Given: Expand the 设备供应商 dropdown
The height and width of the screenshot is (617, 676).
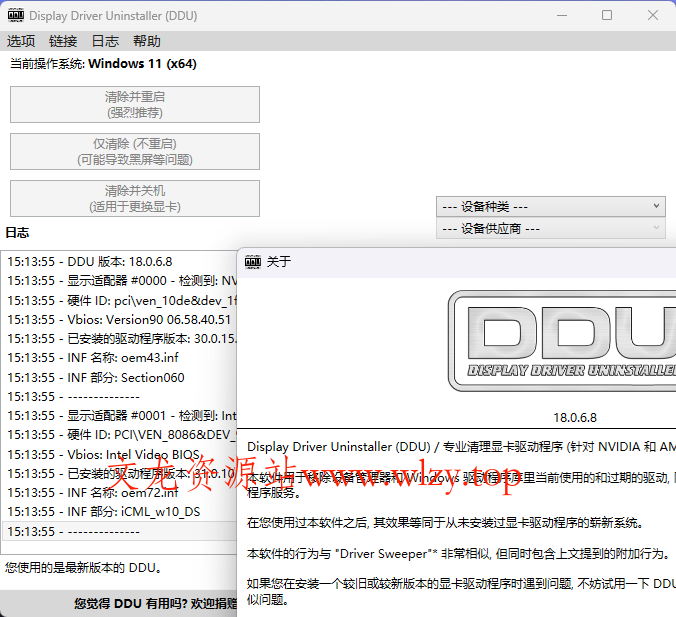Looking at the screenshot, I should click(x=551, y=229).
